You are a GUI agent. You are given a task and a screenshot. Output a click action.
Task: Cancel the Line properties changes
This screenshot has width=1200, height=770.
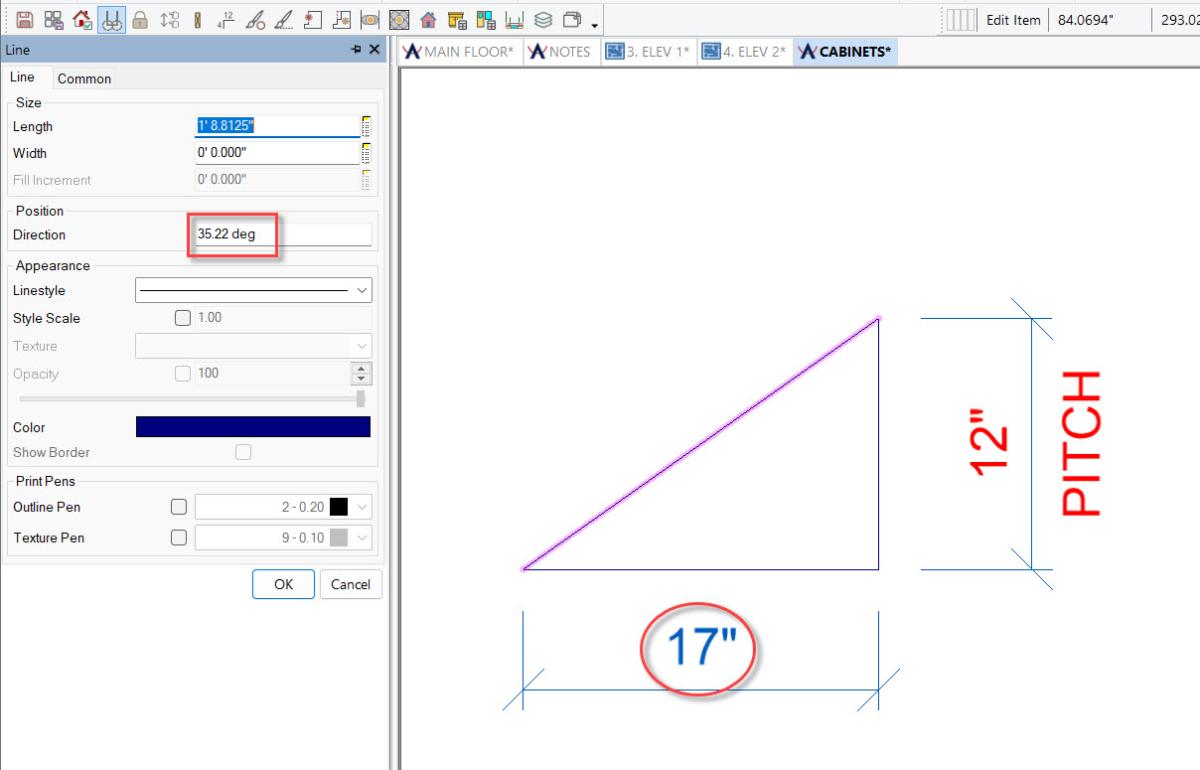350,584
